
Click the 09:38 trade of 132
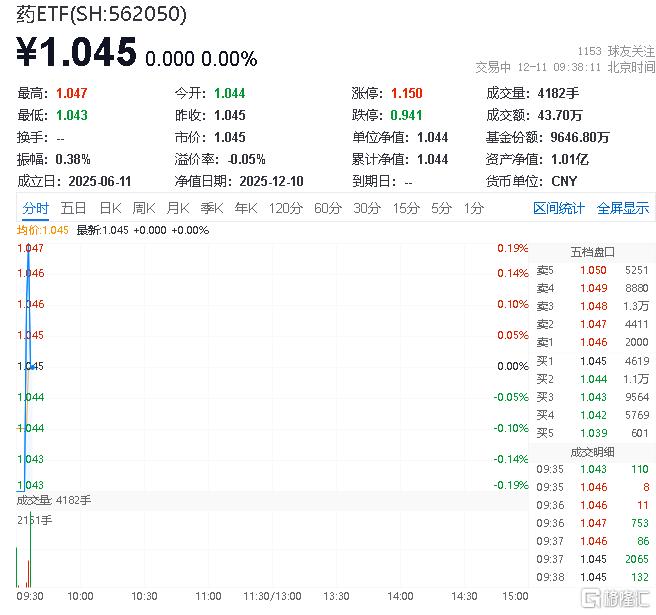592,577
